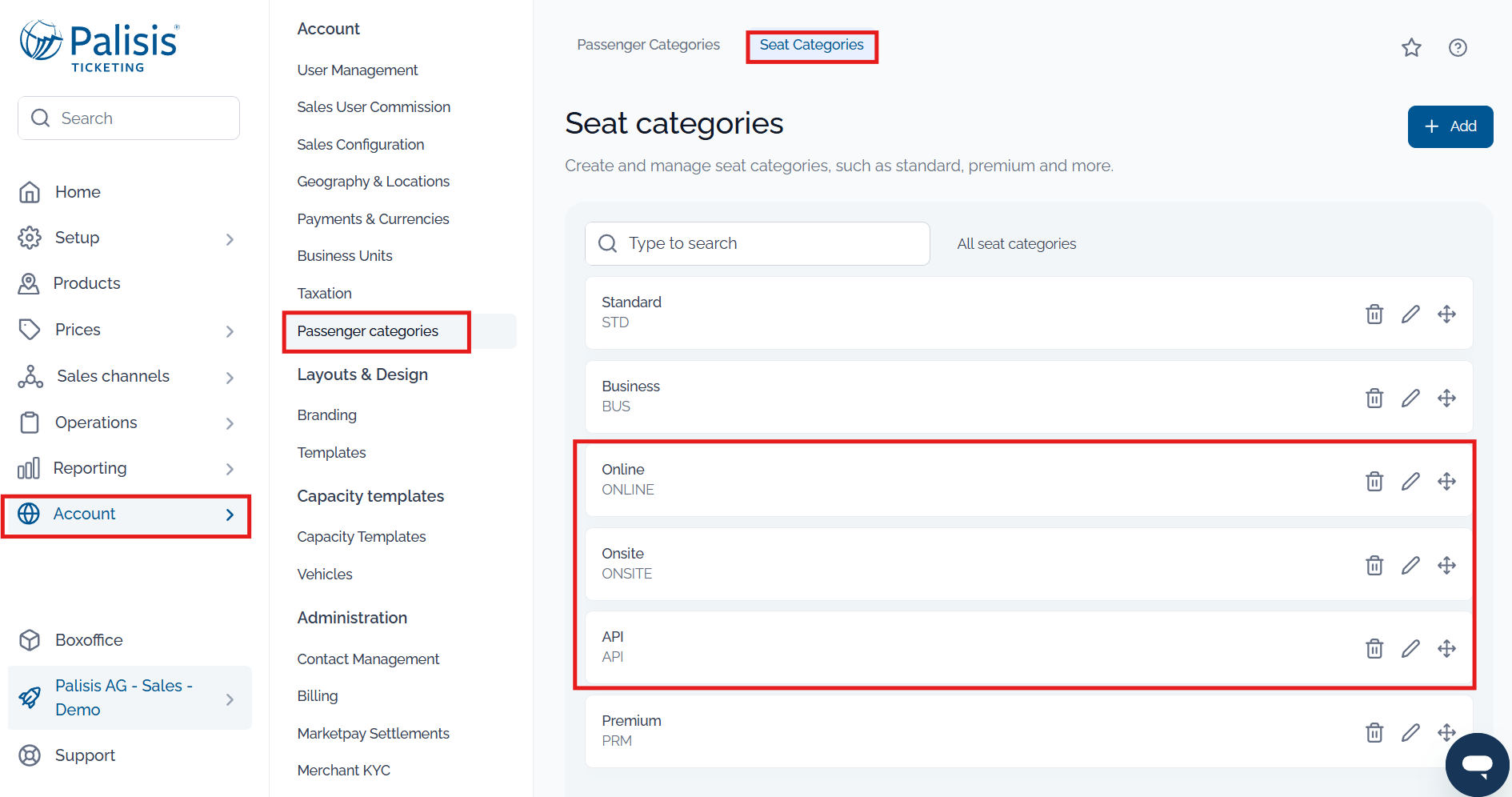The width and height of the screenshot is (1512, 797).
Task: Open the help question mark icon
Action: coord(1458,48)
